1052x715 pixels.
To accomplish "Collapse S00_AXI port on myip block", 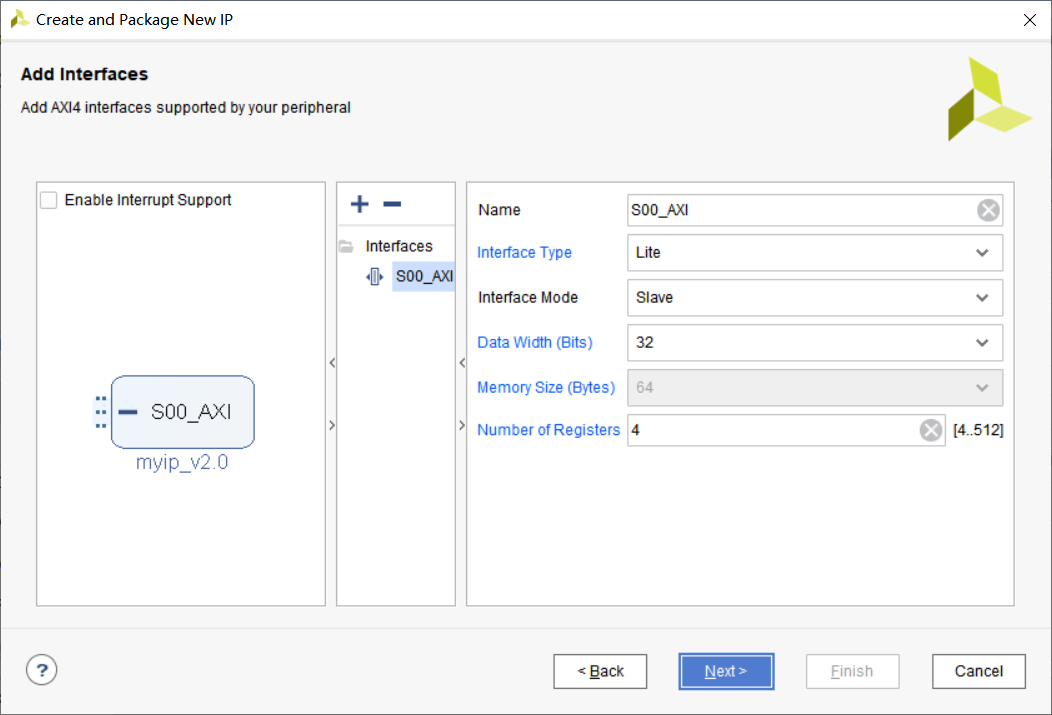I will (x=127, y=412).
